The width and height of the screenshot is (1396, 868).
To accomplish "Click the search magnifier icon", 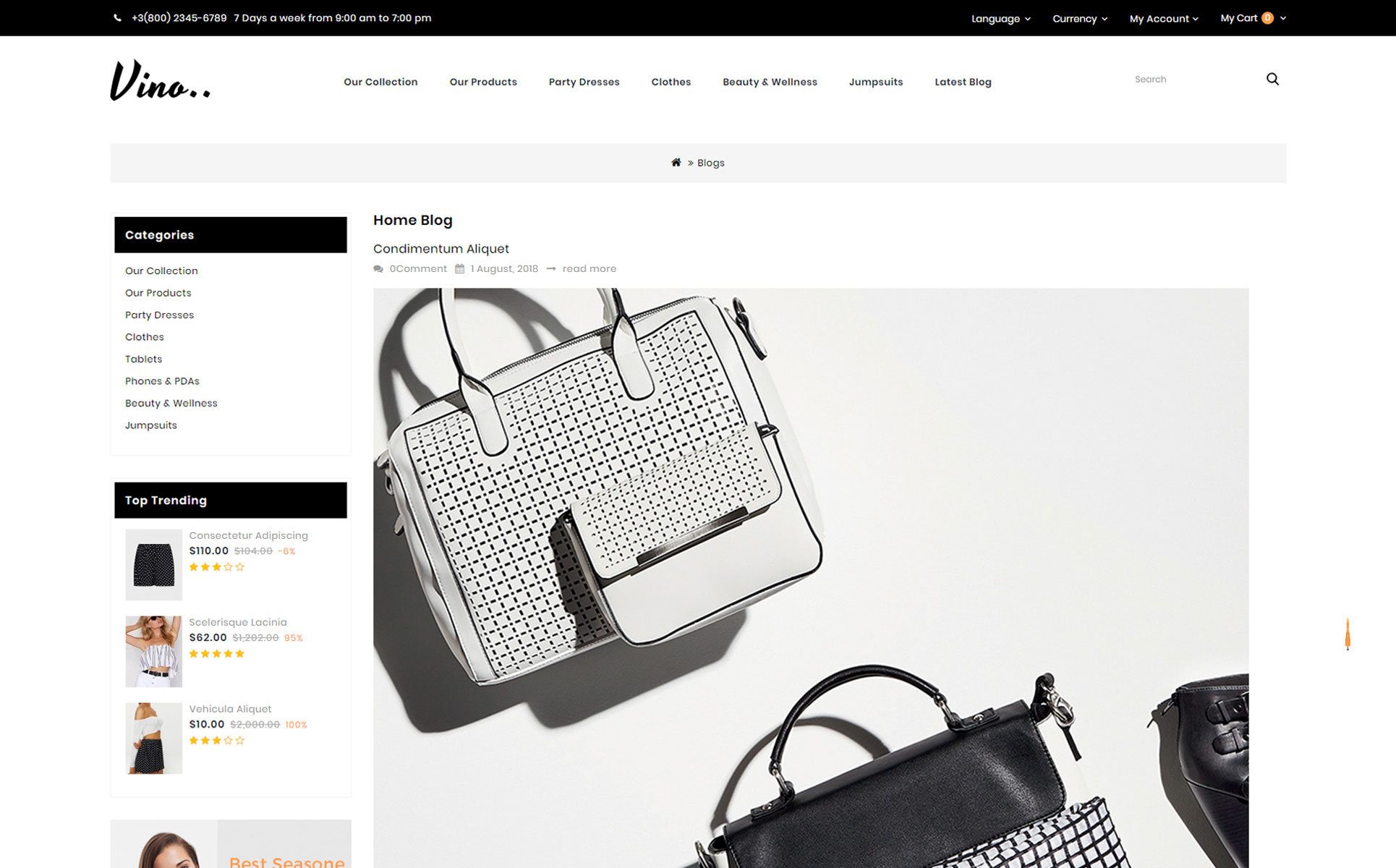I will pyautogui.click(x=1272, y=79).
